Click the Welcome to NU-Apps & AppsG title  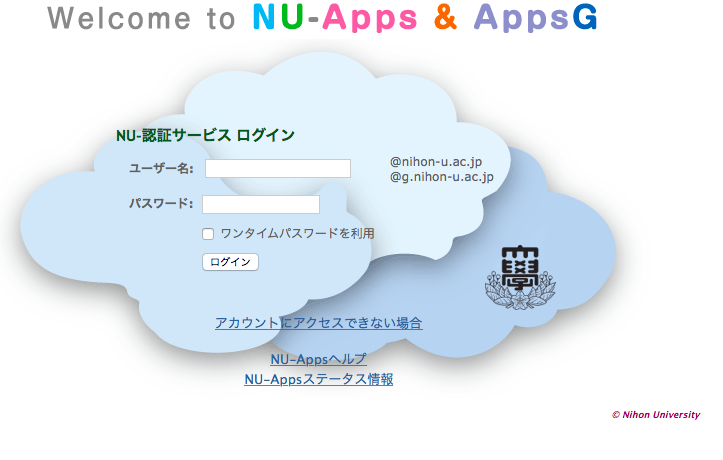pyautogui.click(x=322, y=18)
